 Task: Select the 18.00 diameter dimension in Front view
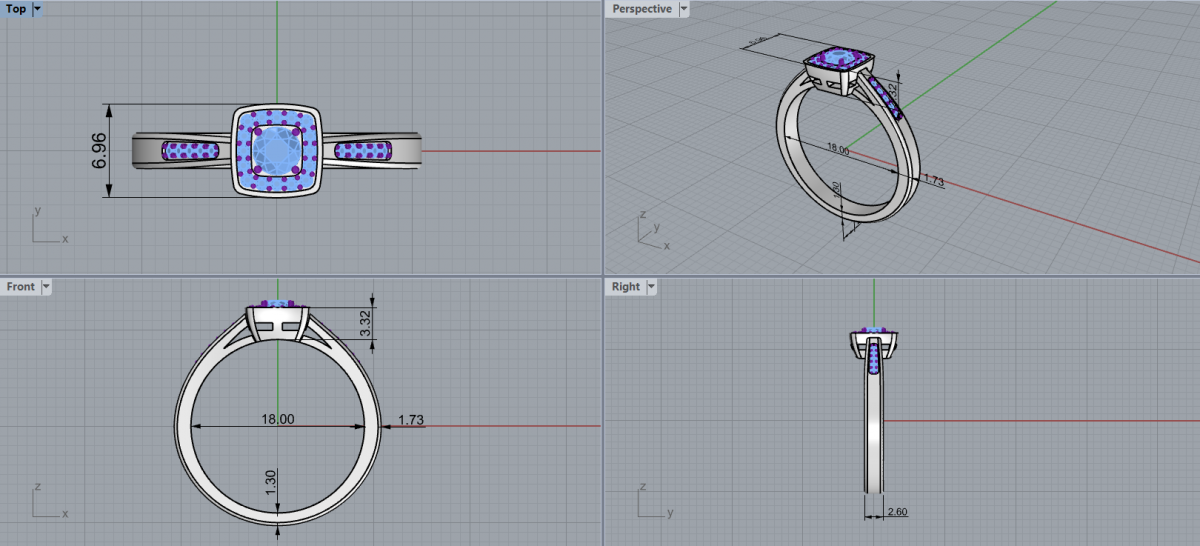[277, 420]
